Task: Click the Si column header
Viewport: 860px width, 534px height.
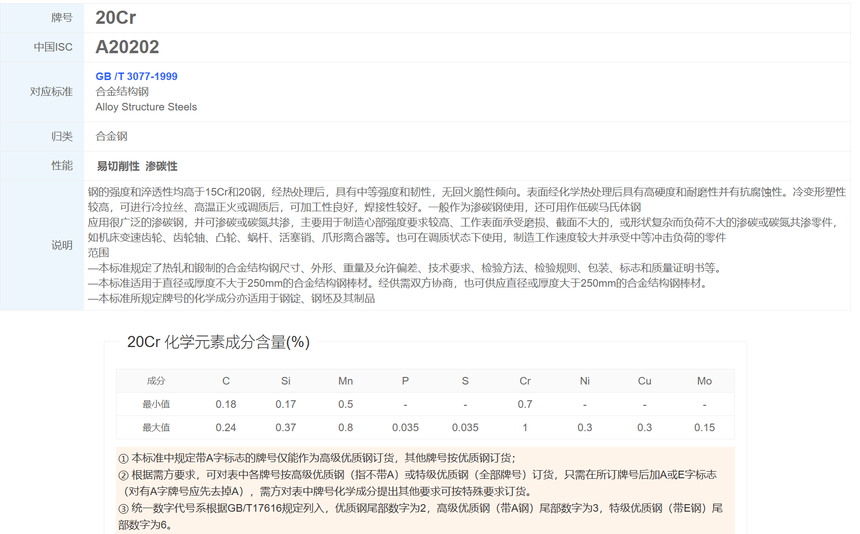Action: click(x=285, y=381)
